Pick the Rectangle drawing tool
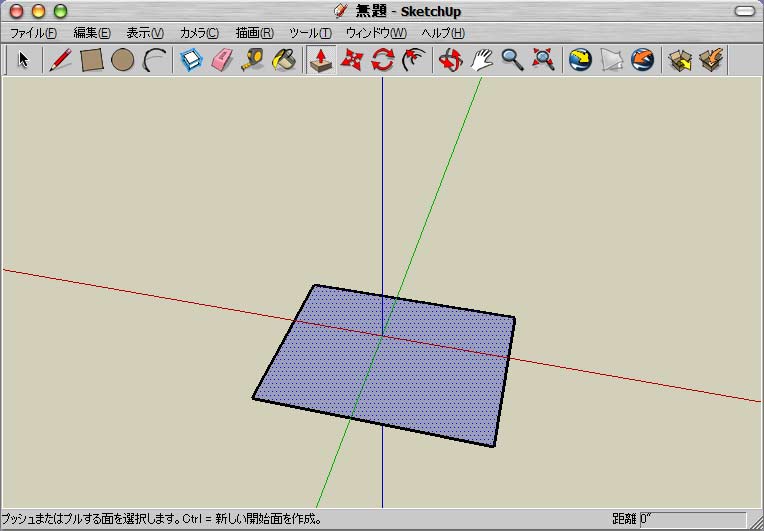The image size is (764, 531). pos(92,60)
